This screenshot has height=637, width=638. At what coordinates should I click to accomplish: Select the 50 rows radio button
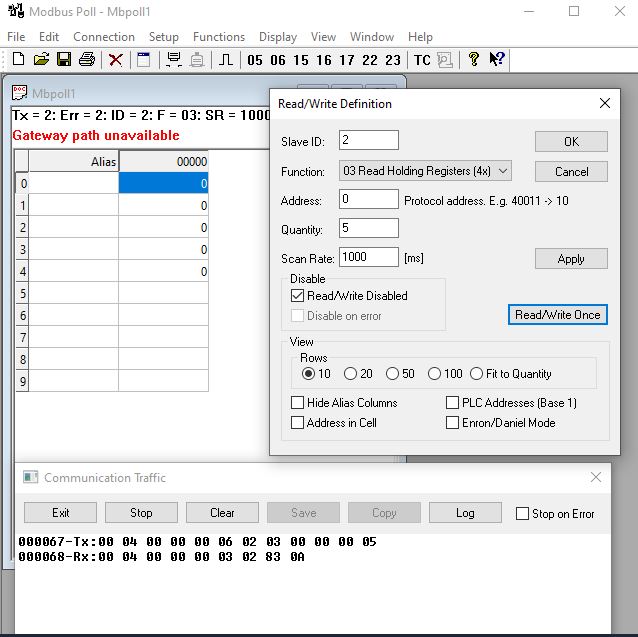click(x=392, y=373)
